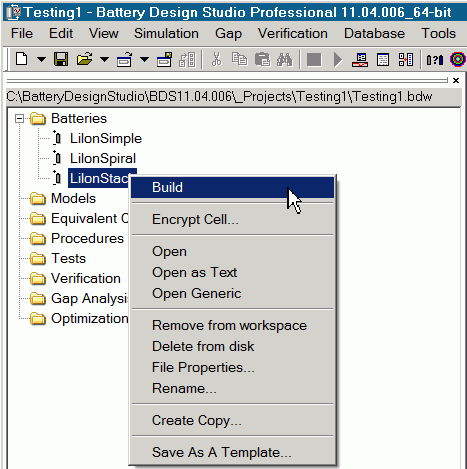Open the New file dropdown arrow

coord(41,60)
